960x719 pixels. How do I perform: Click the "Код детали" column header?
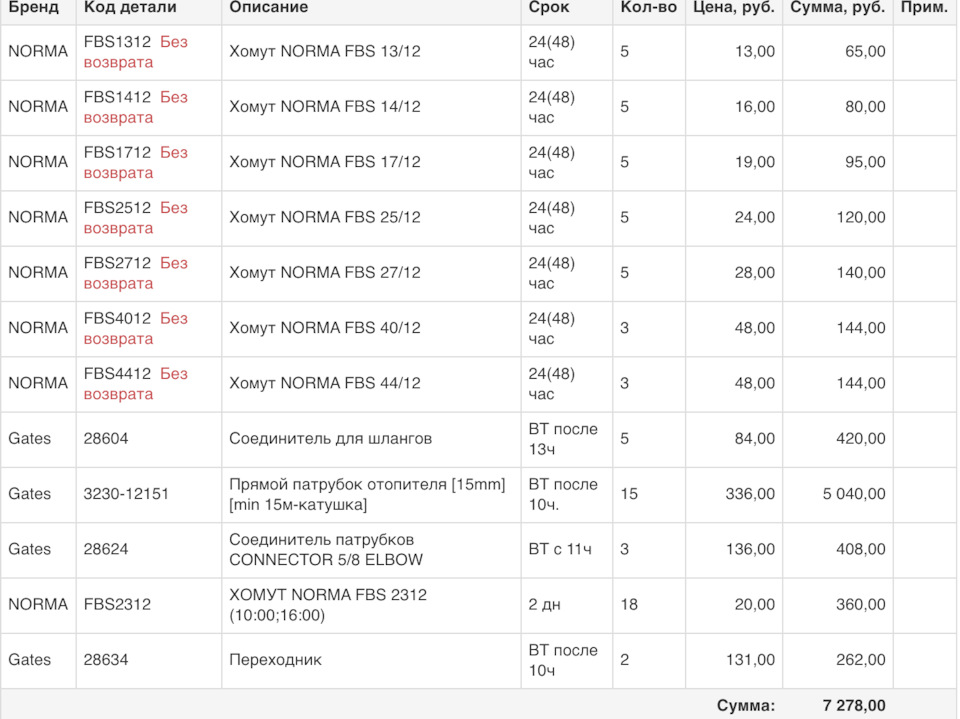point(130,8)
